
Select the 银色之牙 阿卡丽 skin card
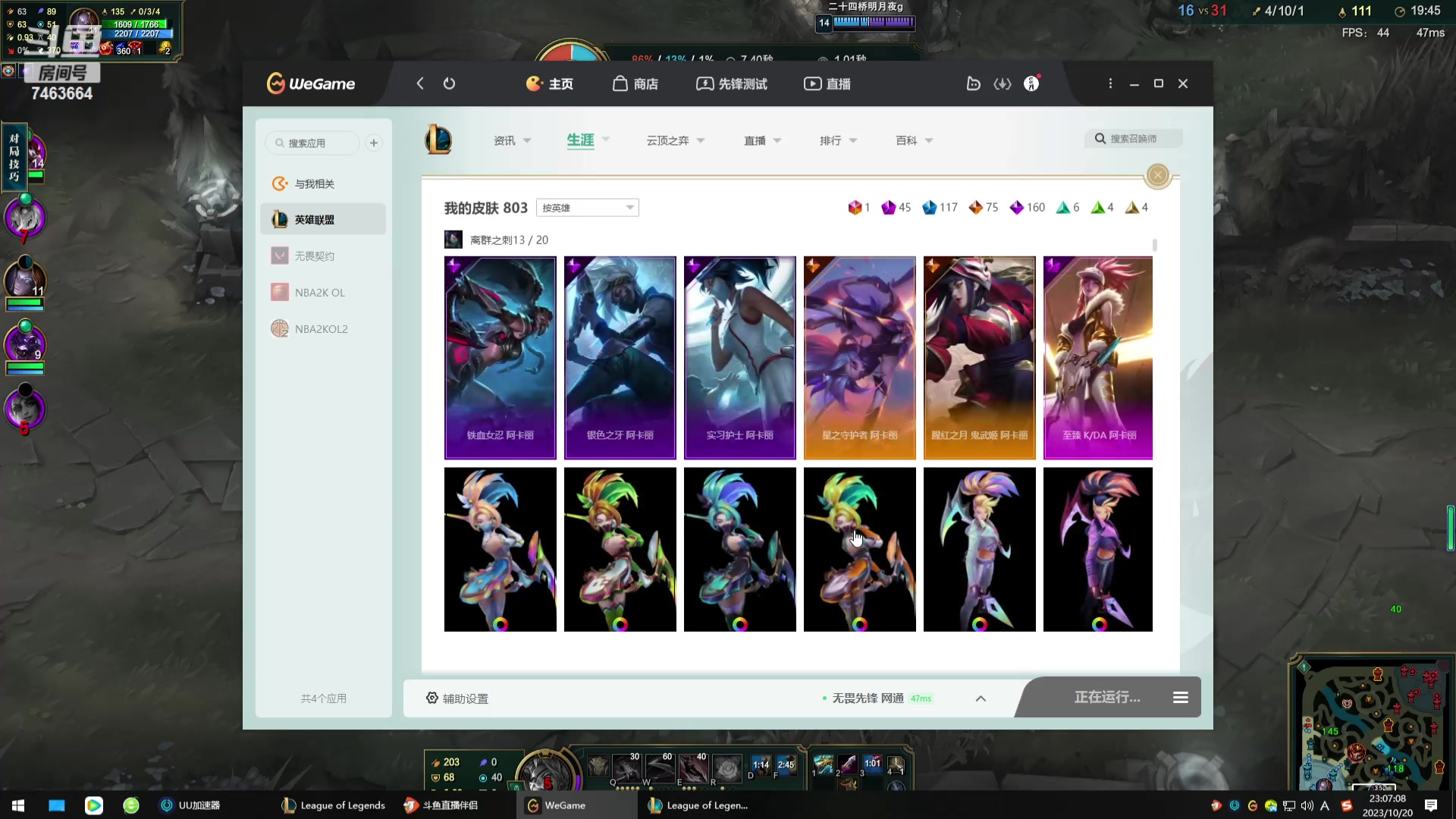(x=620, y=358)
